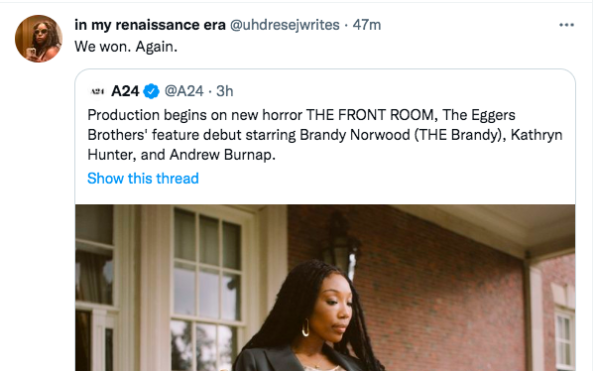Click the bold A24 account name
The width and height of the screenshot is (595, 371).
[125, 91]
